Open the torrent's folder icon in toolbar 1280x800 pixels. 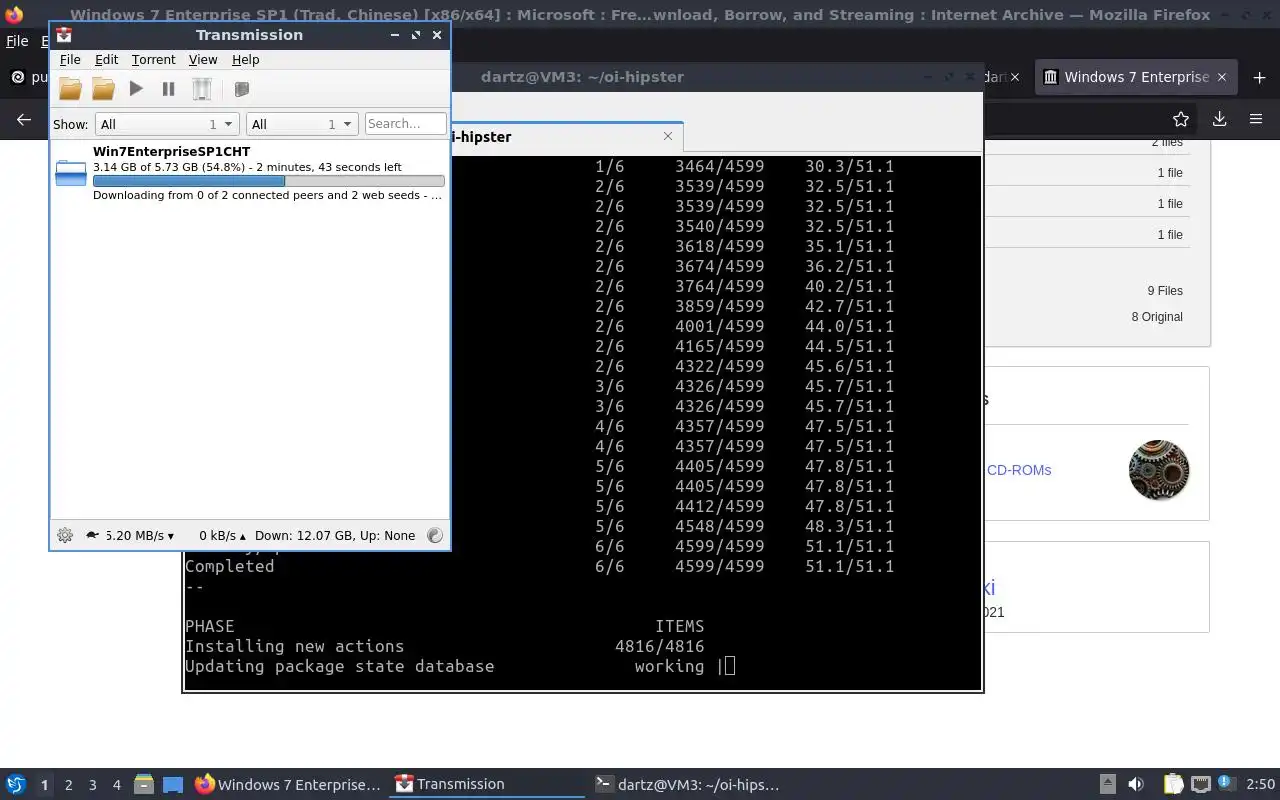tap(103, 89)
